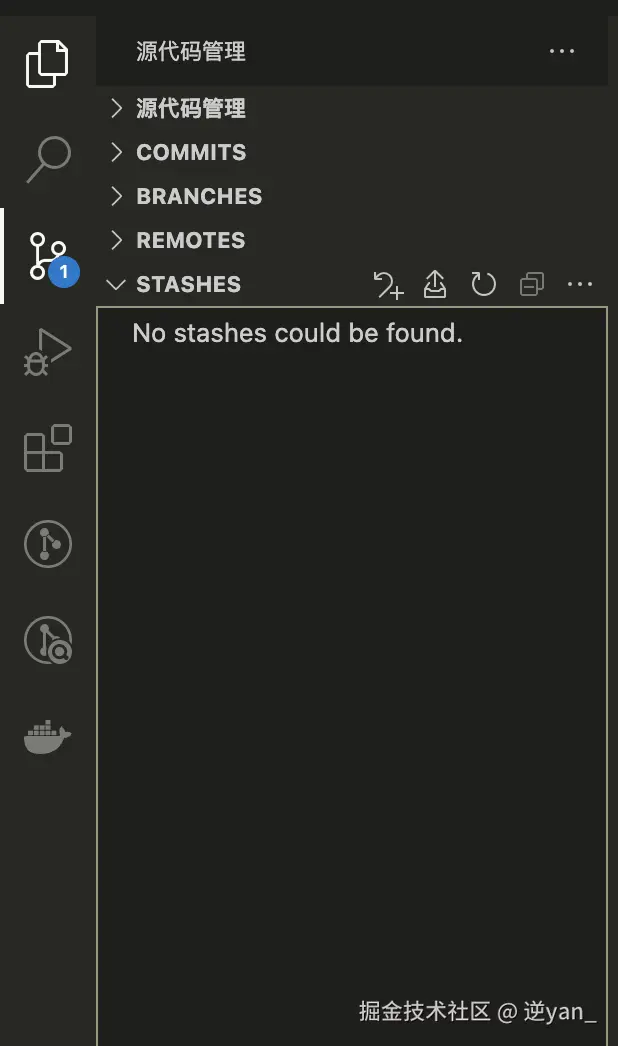The height and width of the screenshot is (1046, 618).
Task: Open GitLens Inspect icon with magnifier
Action: [47, 640]
